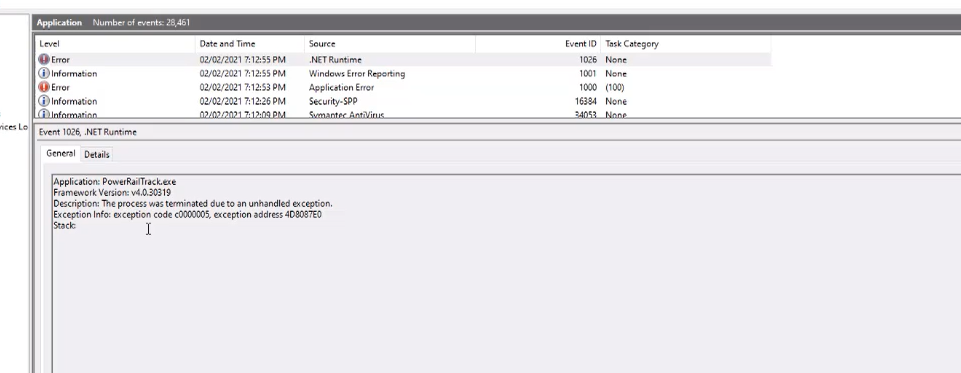Click Event ID 1000 cell
The width and height of the screenshot is (961, 373).
click(588, 87)
